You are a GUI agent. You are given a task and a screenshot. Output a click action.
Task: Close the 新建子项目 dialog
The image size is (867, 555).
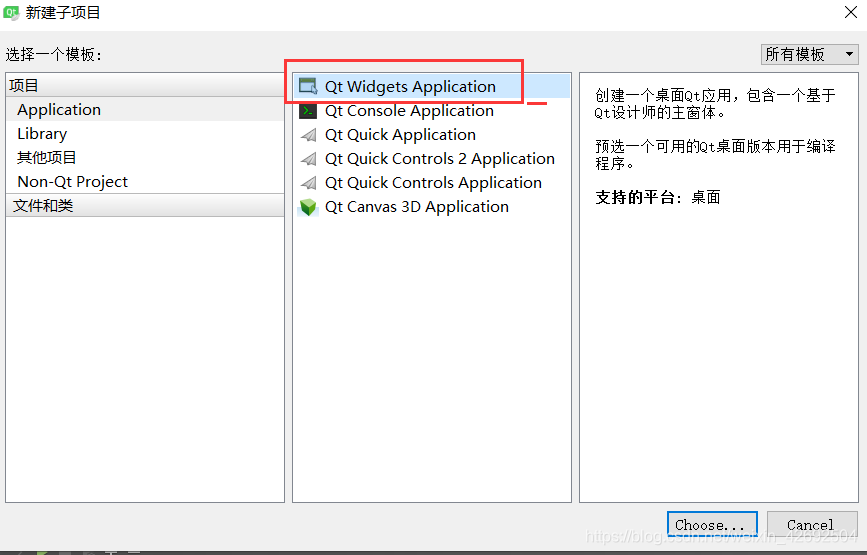[x=851, y=12]
